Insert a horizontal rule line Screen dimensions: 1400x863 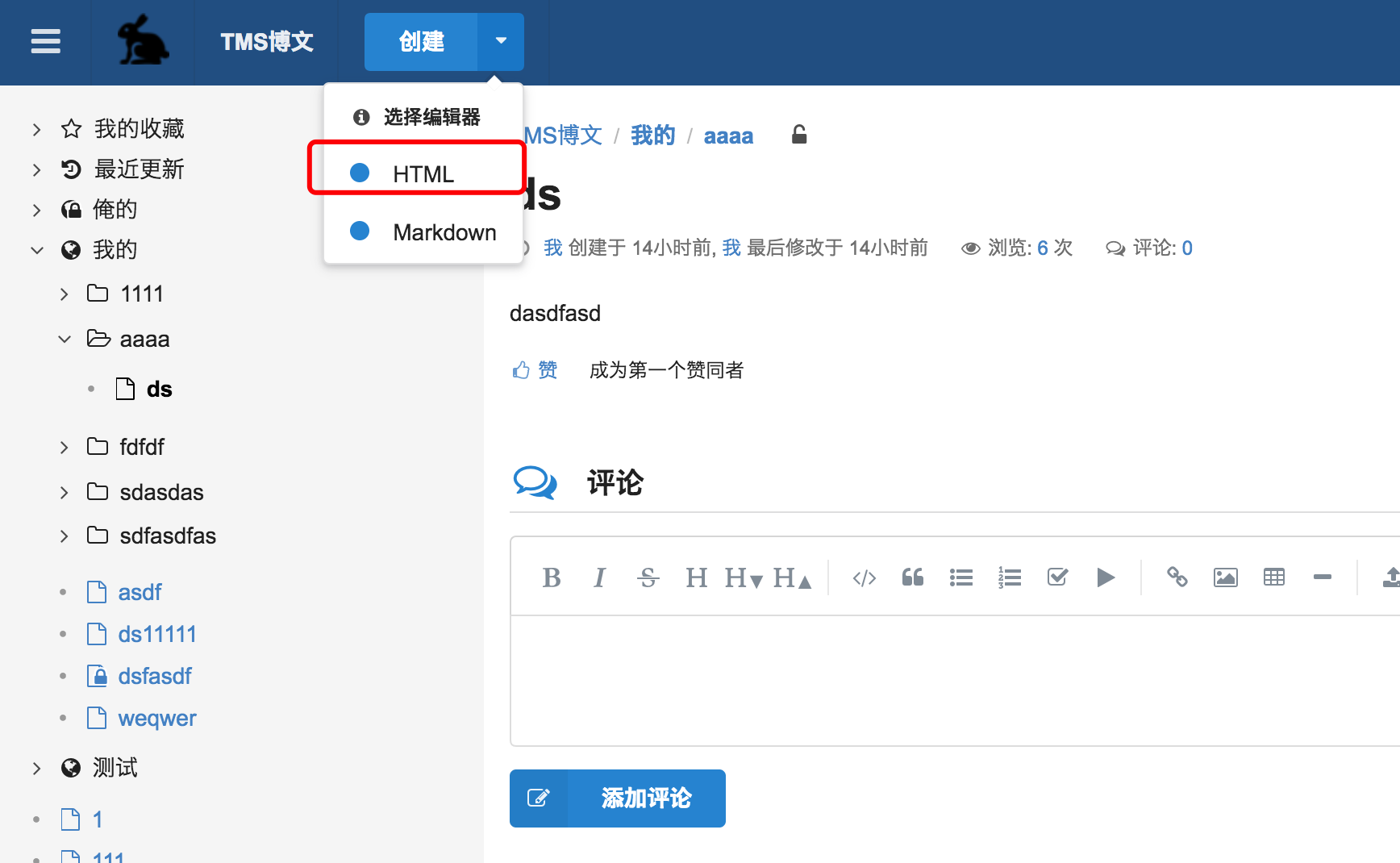tap(1323, 577)
